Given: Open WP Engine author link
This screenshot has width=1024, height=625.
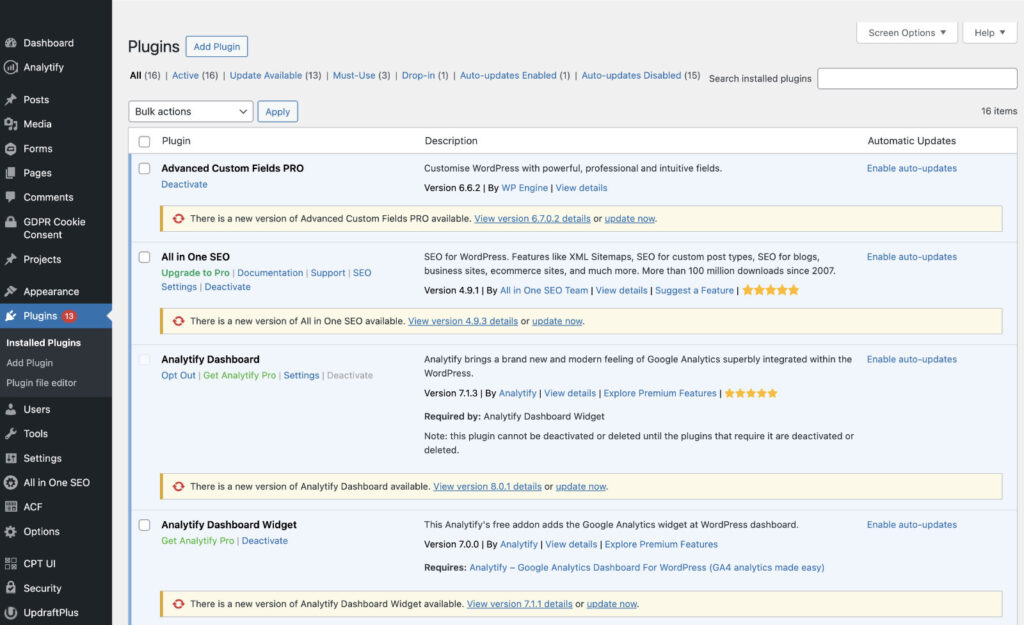Looking at the screenshot, I should [524, 188].
